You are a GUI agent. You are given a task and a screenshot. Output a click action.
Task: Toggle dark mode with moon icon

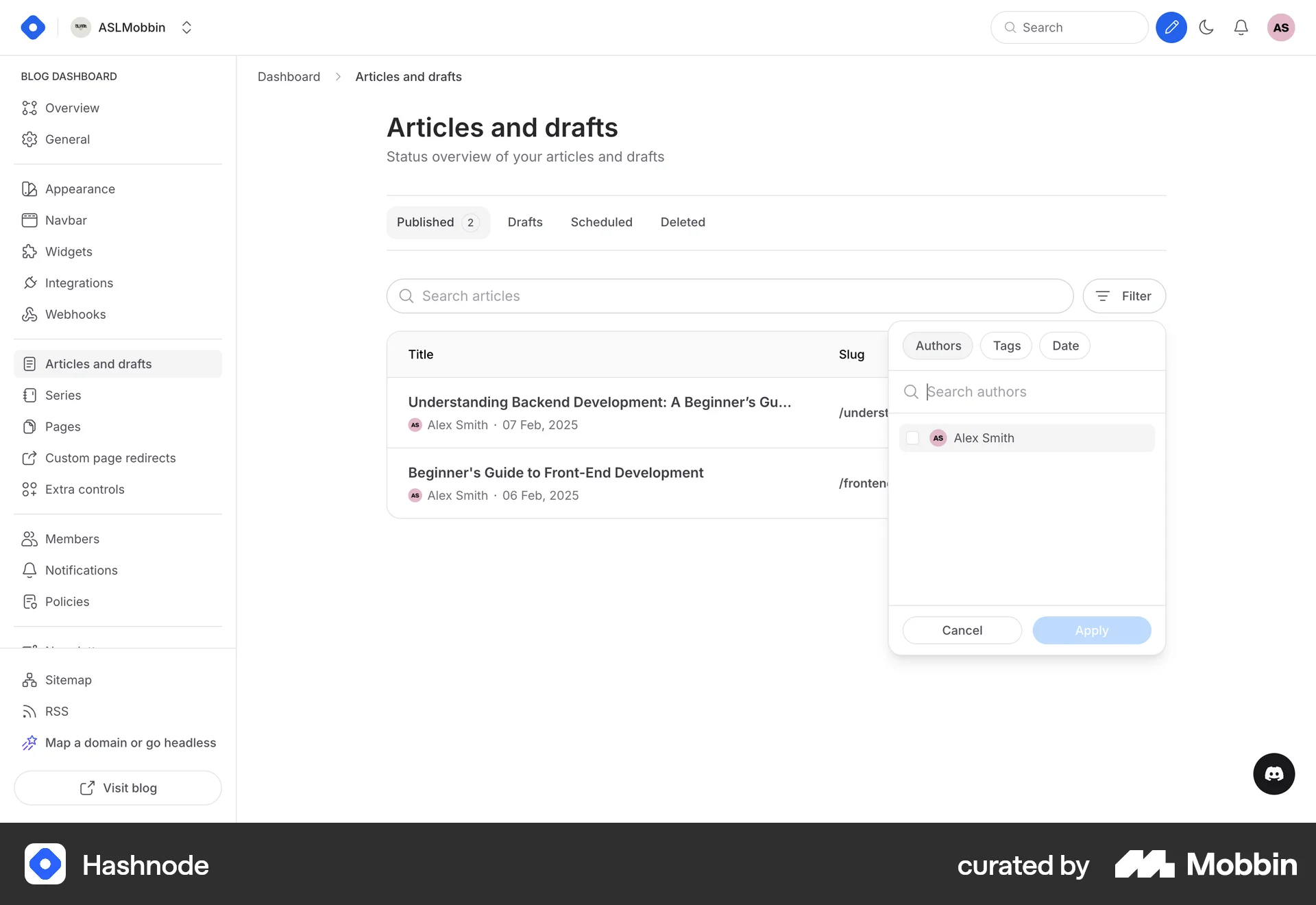click(x=1206, y=27)
